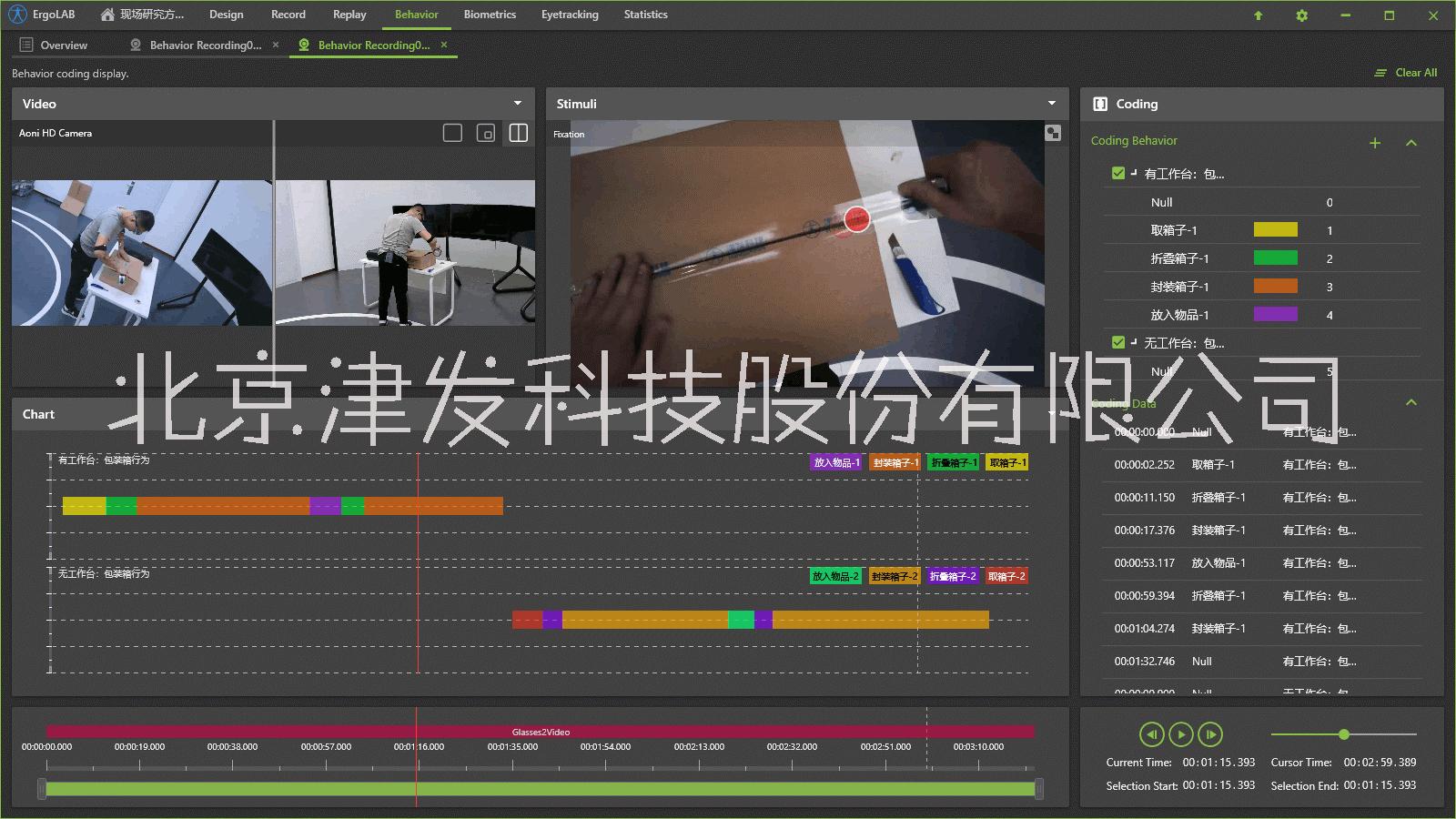Collapse the Coding Data section
Screen dimensions: 1456x819
1411,402
